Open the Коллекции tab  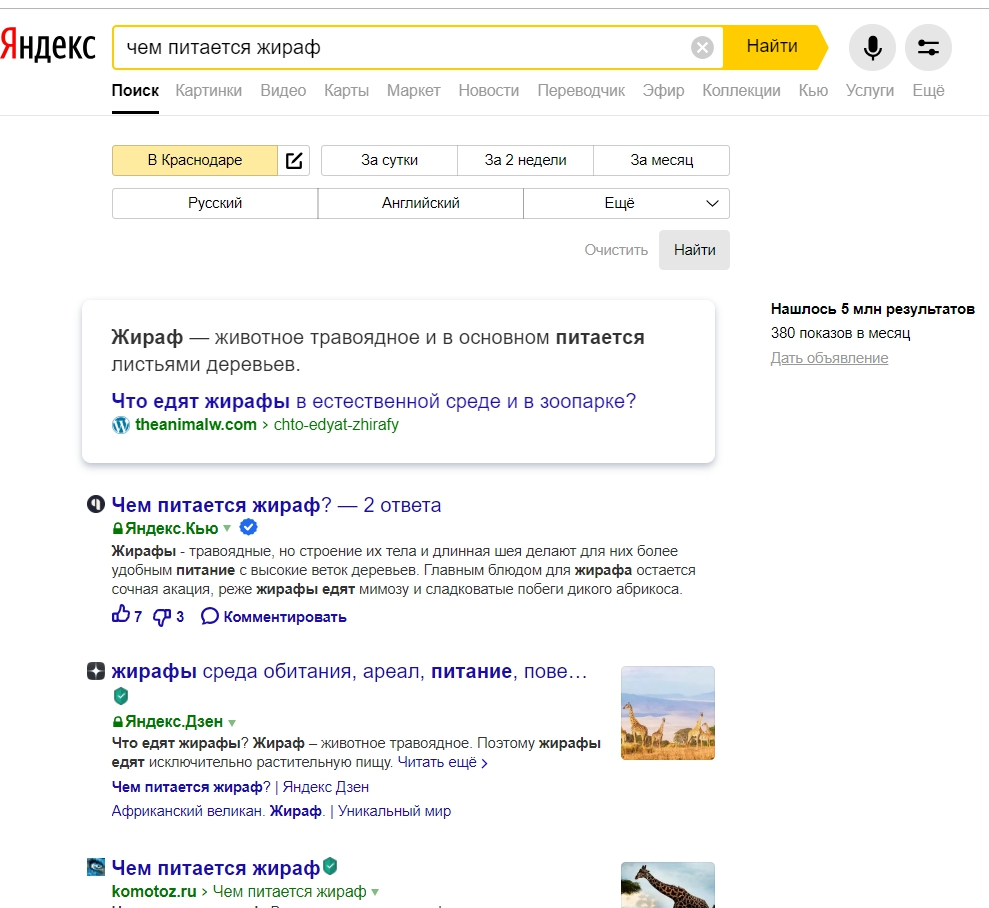pyautogui.click(x=741, y=91)
